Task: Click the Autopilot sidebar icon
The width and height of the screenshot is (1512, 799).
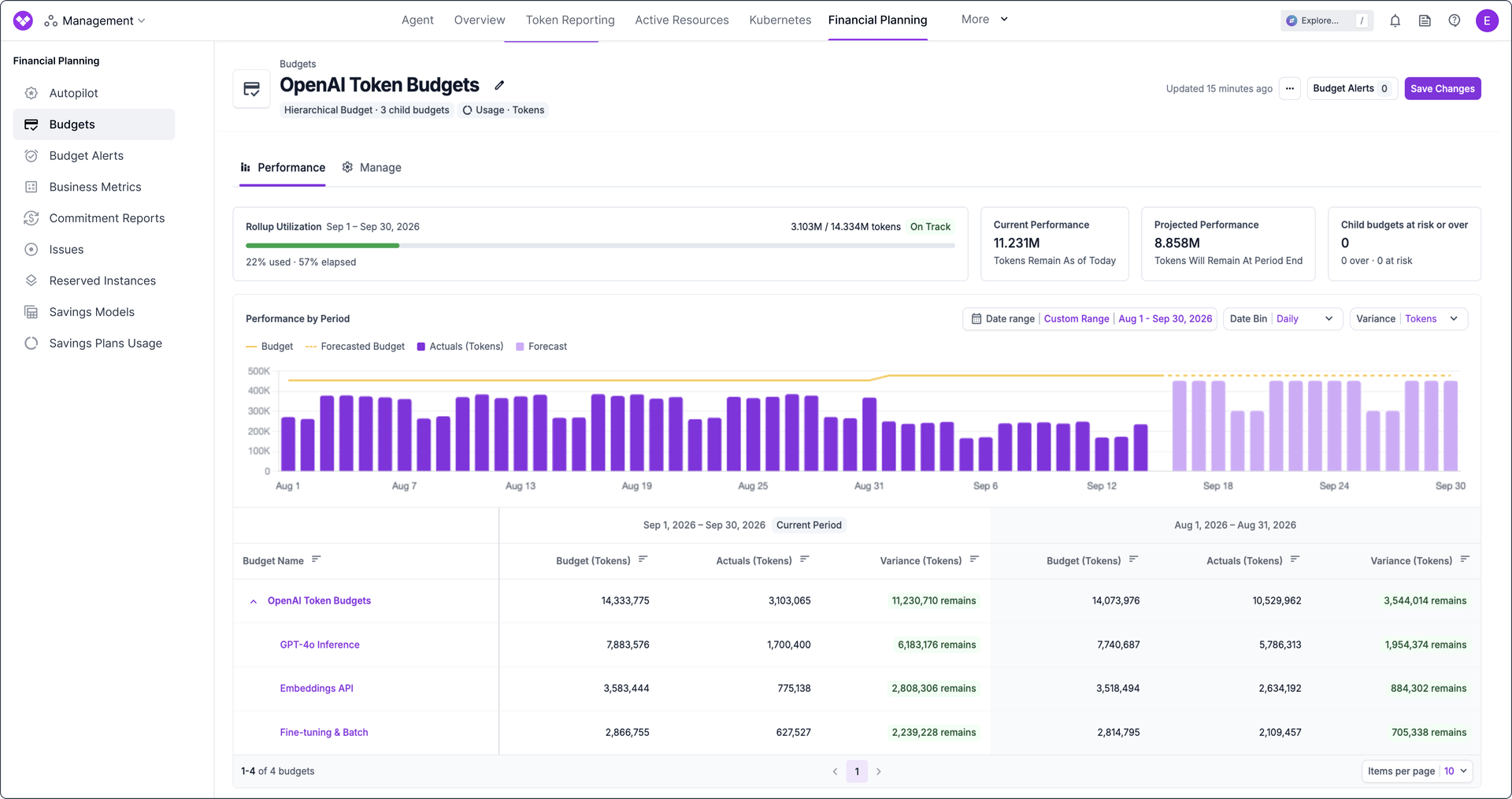Action: pyautogui.click(x=31, y=93)
